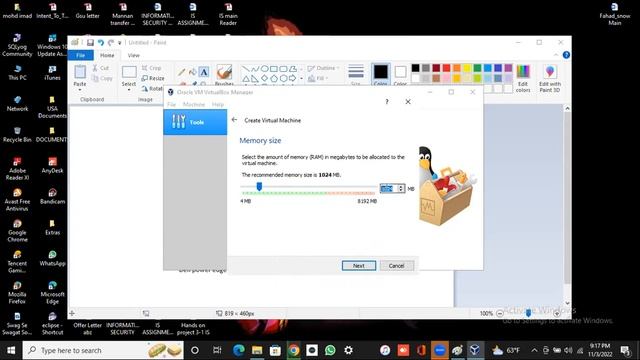
Task: Open Settings gear in the taskbar
Action: (348, 350)
